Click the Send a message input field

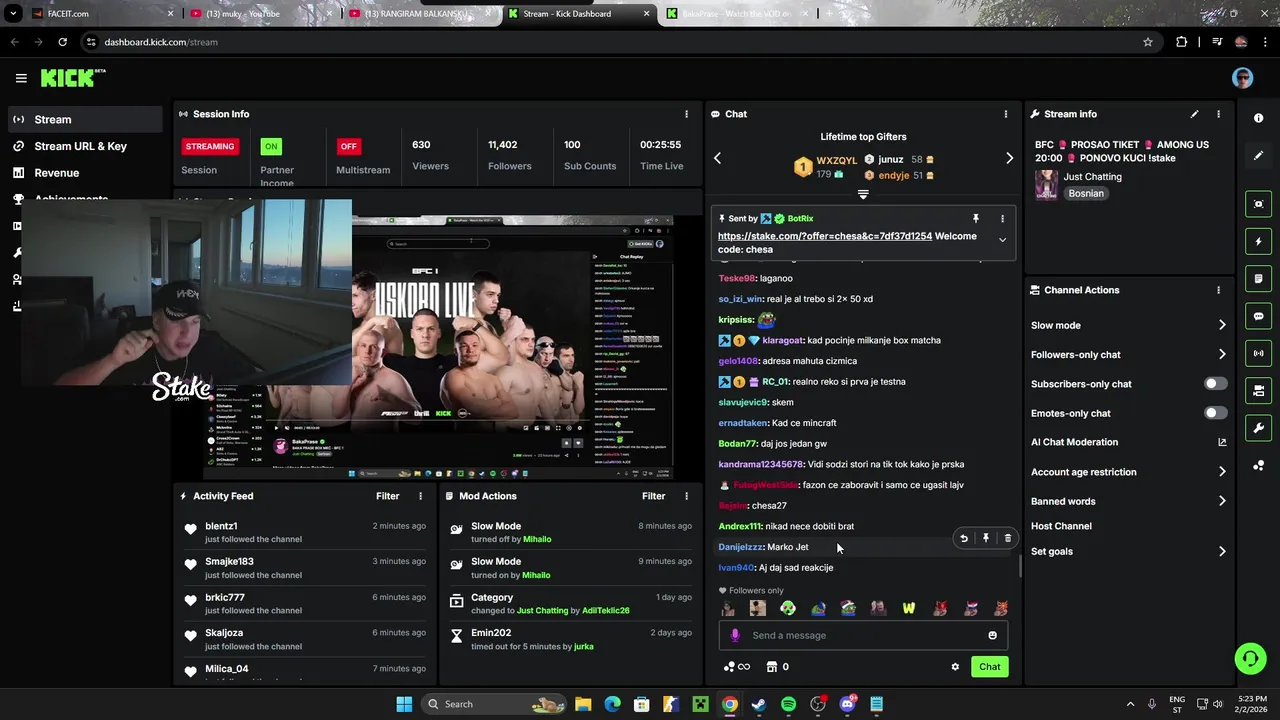862,635
